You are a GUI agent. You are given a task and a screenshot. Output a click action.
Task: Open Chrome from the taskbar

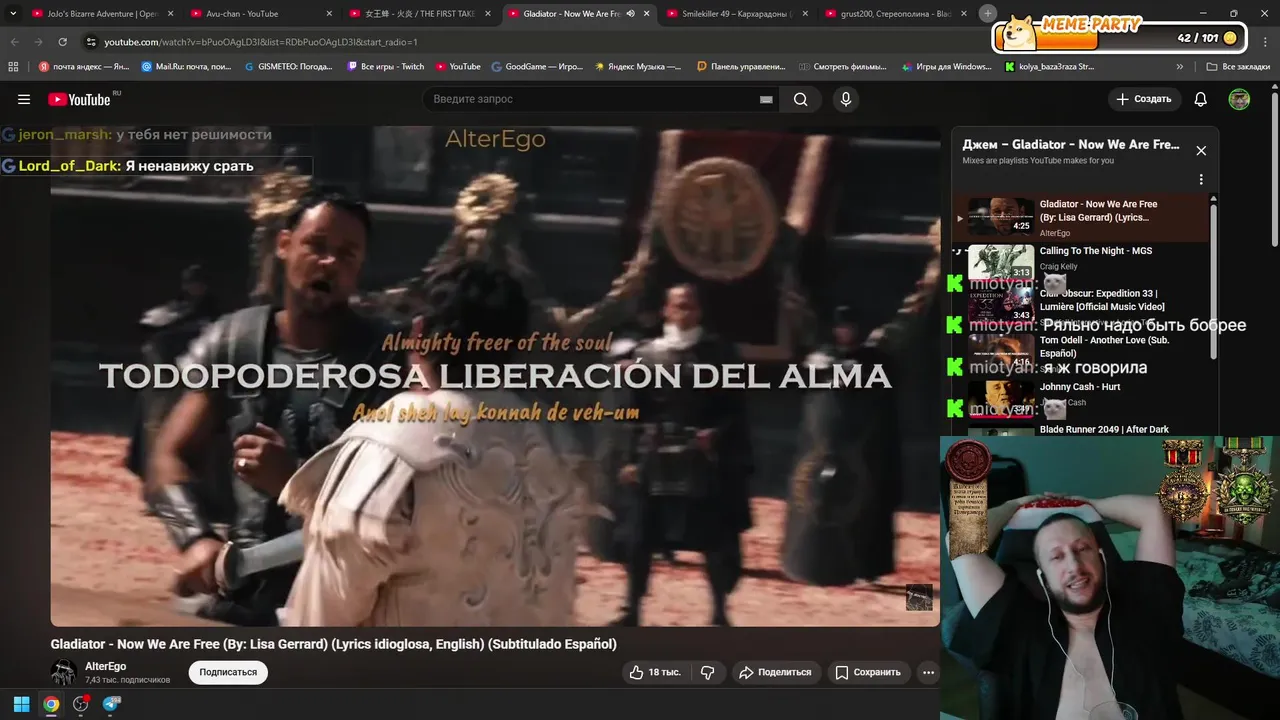click(x=51, y=704)
